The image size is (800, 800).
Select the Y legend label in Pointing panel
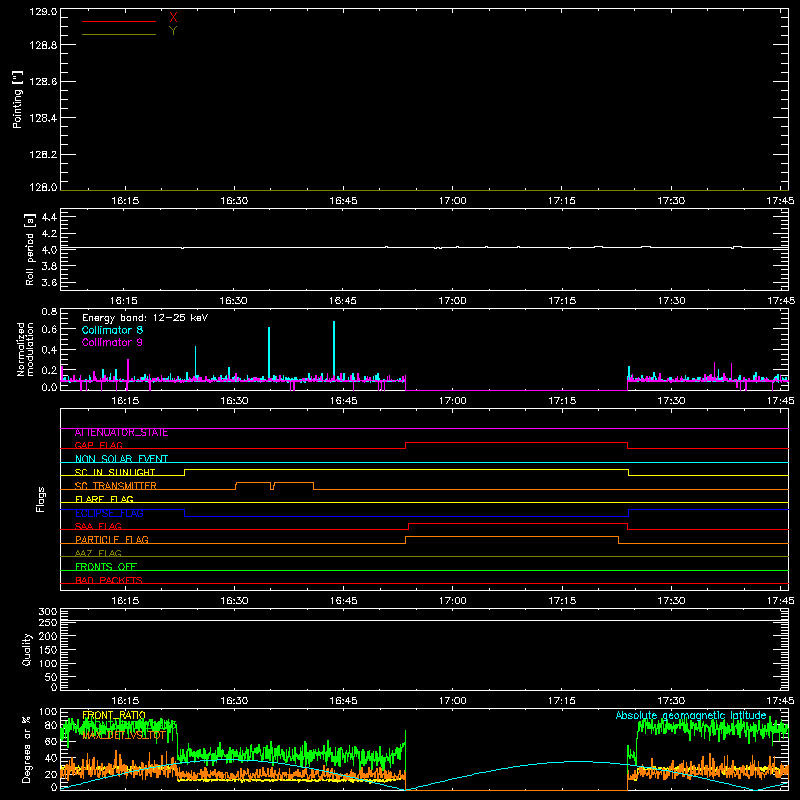click(x=173, y=31)
